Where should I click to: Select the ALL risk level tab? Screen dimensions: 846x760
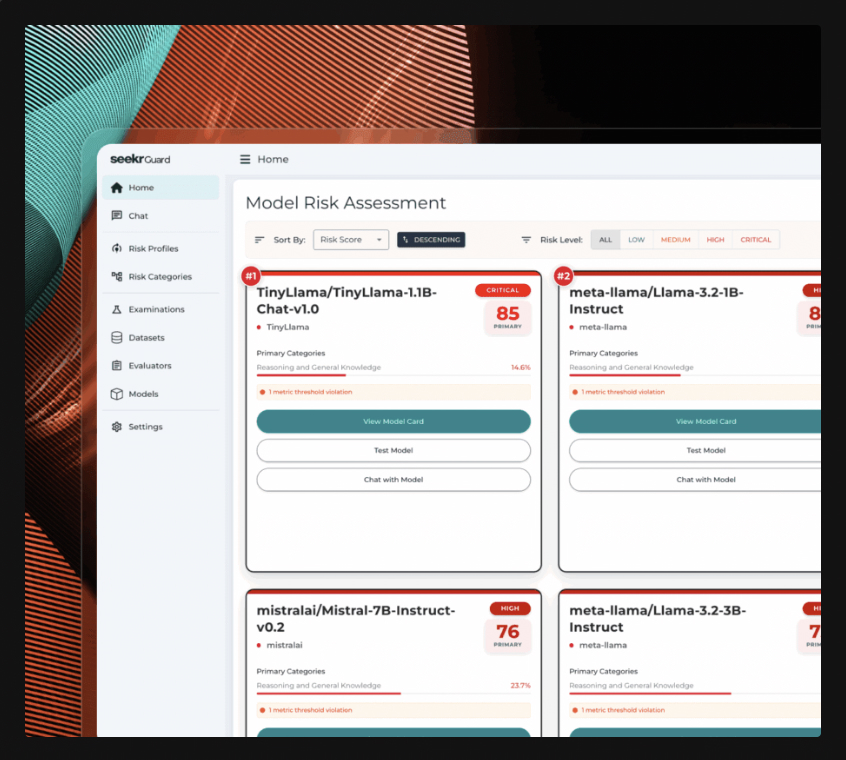pyautogui.click(x=605, y=240)
